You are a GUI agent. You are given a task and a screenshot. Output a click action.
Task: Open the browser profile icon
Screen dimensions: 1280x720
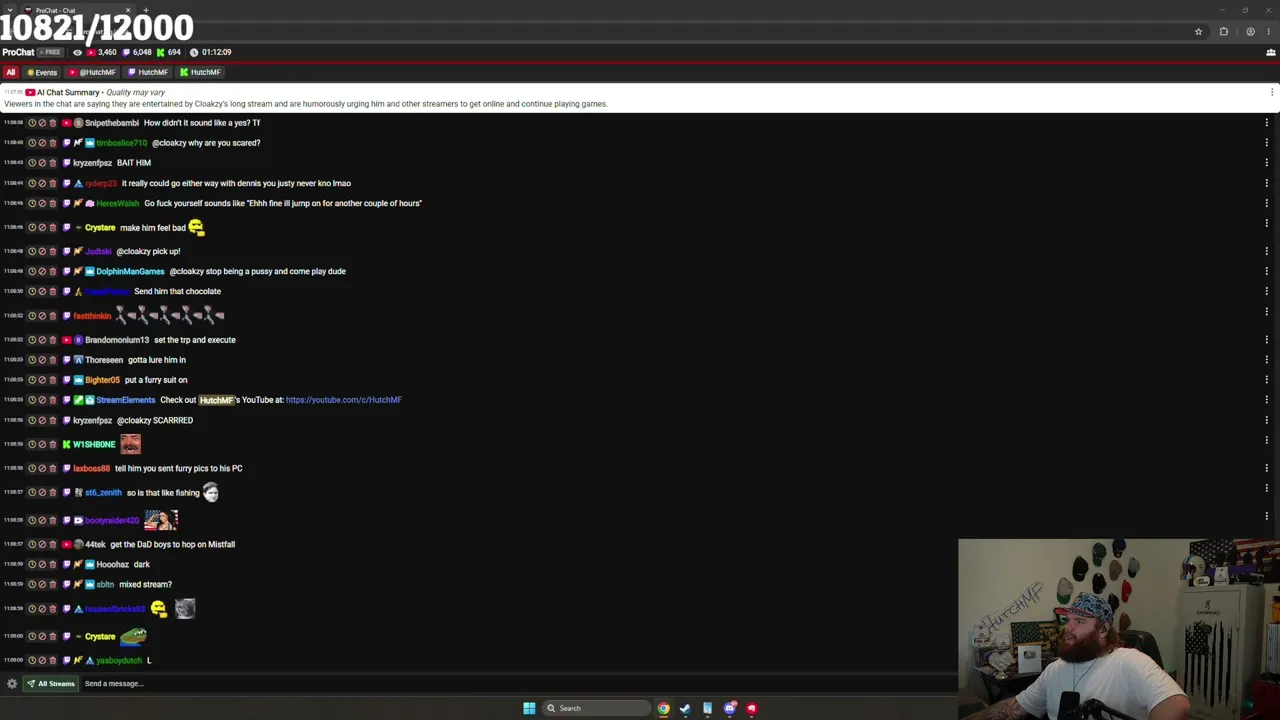point(1250,32)
